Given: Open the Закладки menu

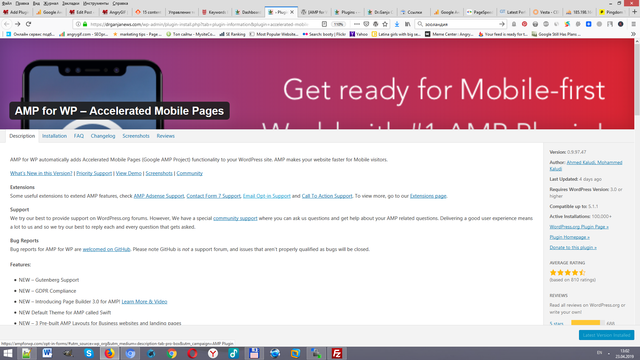Looking at the screenshot, I should [x=71, y=3].
